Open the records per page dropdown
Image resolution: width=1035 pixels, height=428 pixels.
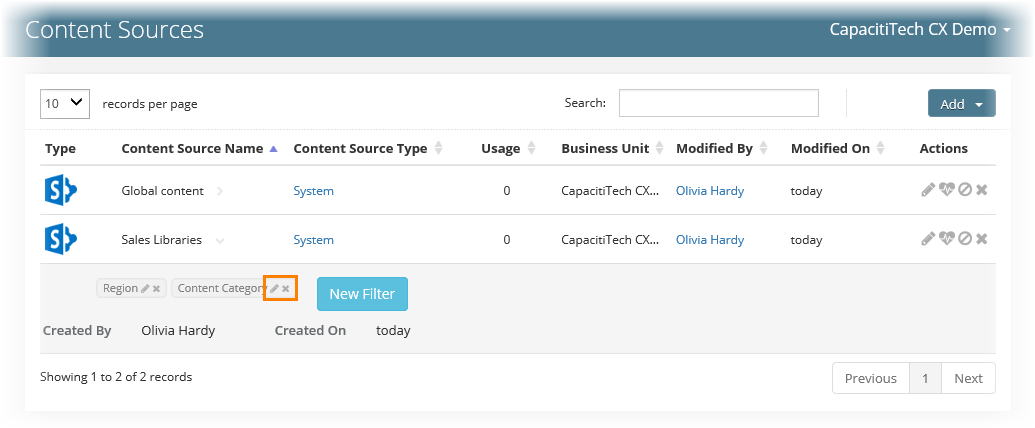coord(65,104)
